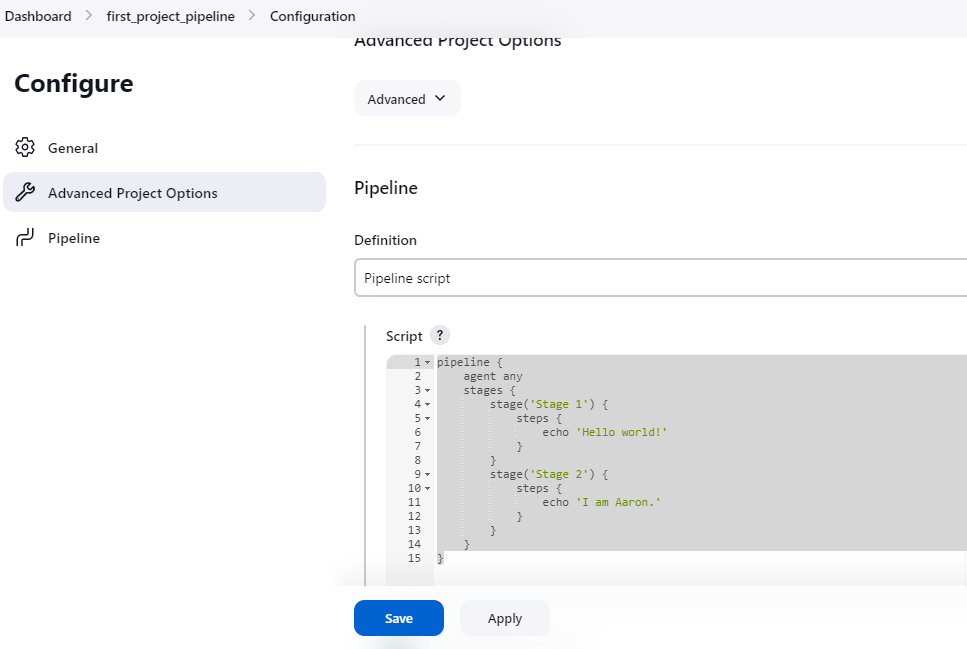Click the General gear icon in sidebar
Screen dimensions: 967x649
click(25, 148)
